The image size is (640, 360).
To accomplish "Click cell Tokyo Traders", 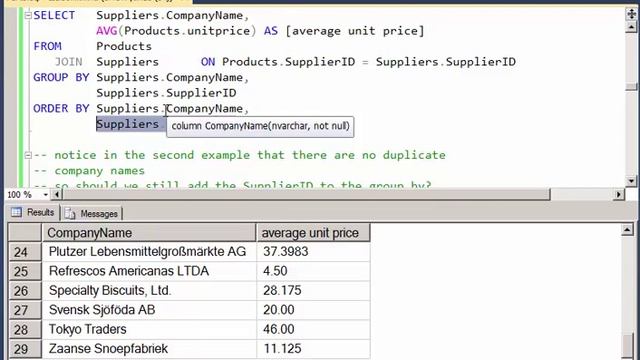I will coord(149,329).
